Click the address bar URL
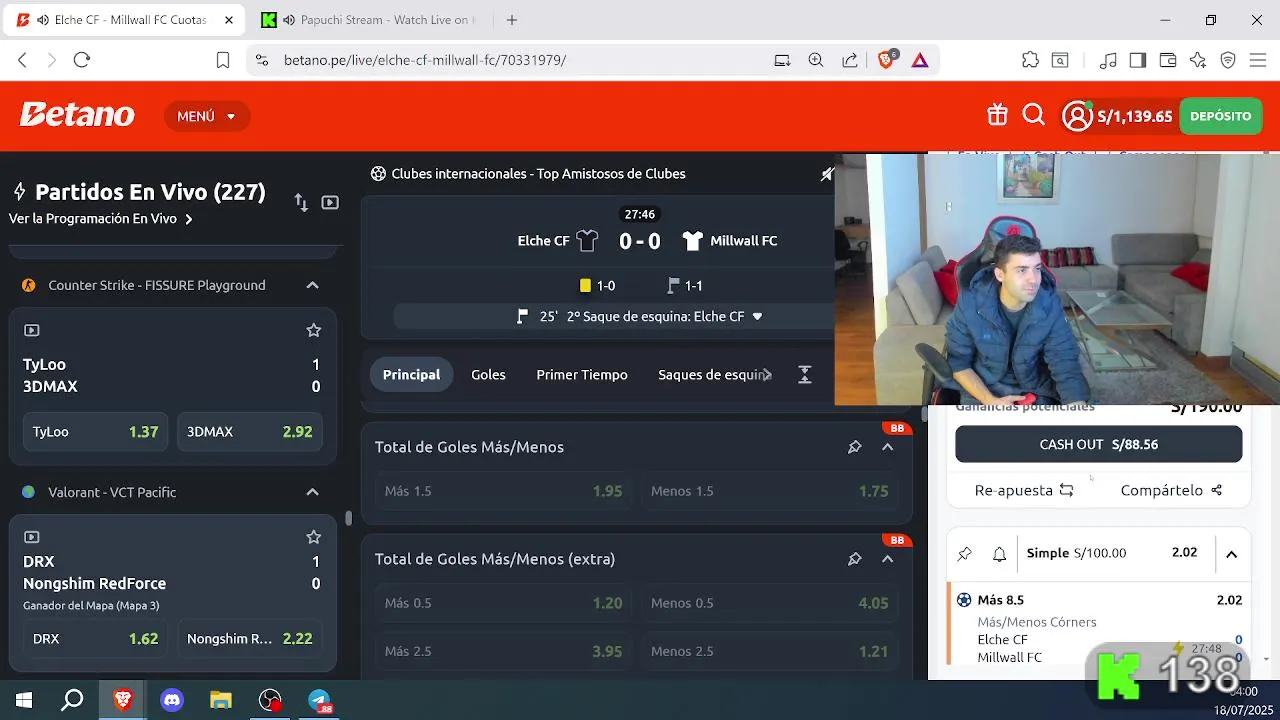This screenshot has width=1280, height=720. [424, 60]
